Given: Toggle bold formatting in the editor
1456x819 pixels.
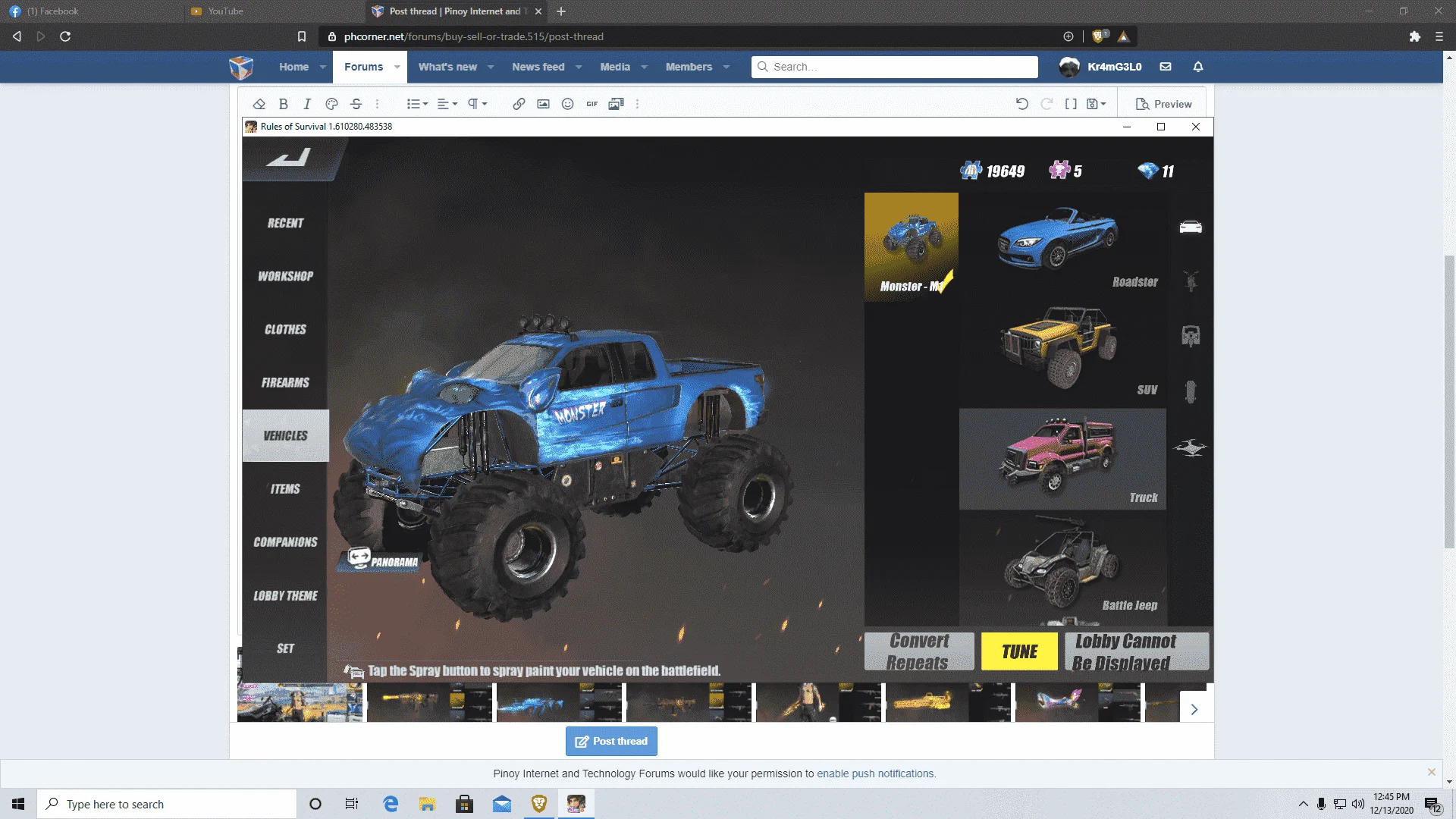Looking at the screenshot, I should [283, 104].
